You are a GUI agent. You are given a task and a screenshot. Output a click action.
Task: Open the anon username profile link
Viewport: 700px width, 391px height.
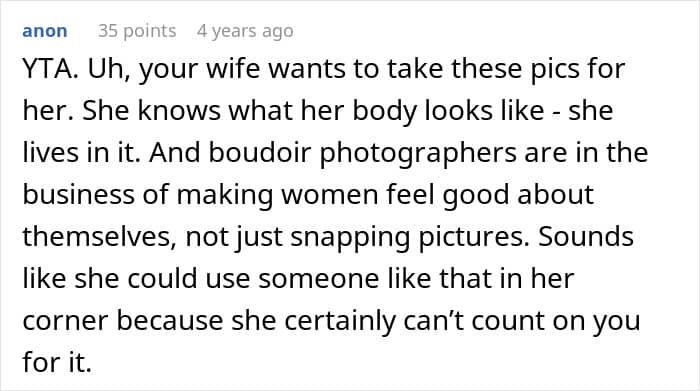[x=45, y=31]
